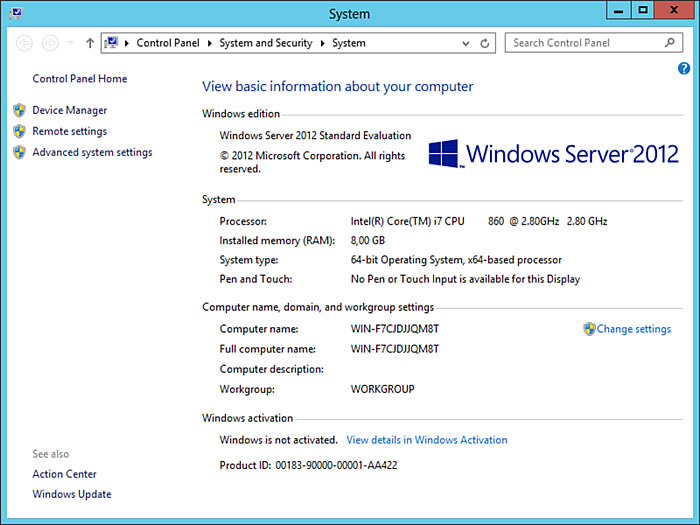Open Remote settings

point(70,131)
